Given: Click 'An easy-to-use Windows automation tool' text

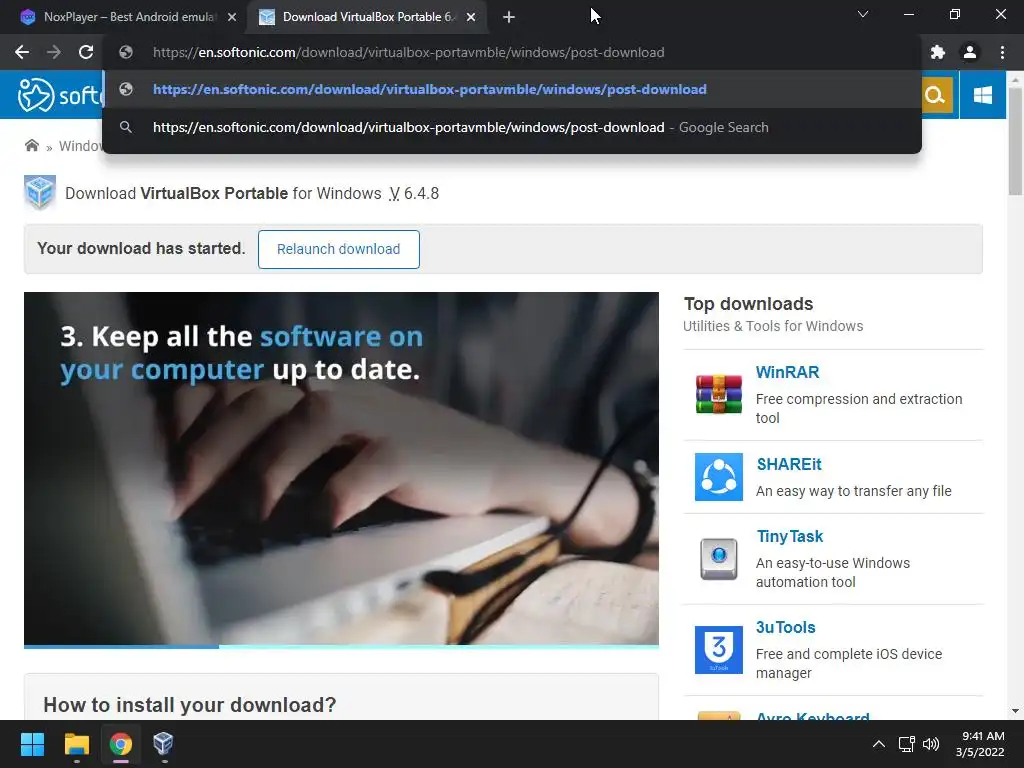Looking at the screenshot, I should pyautogui.click(x=833, y=572).
